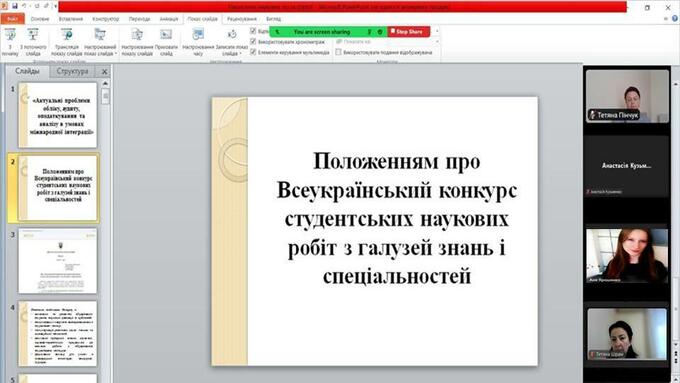Click the 'З поточного слайда' icon
The height and width of the screenshot is (383, 680).
(33, 35)
